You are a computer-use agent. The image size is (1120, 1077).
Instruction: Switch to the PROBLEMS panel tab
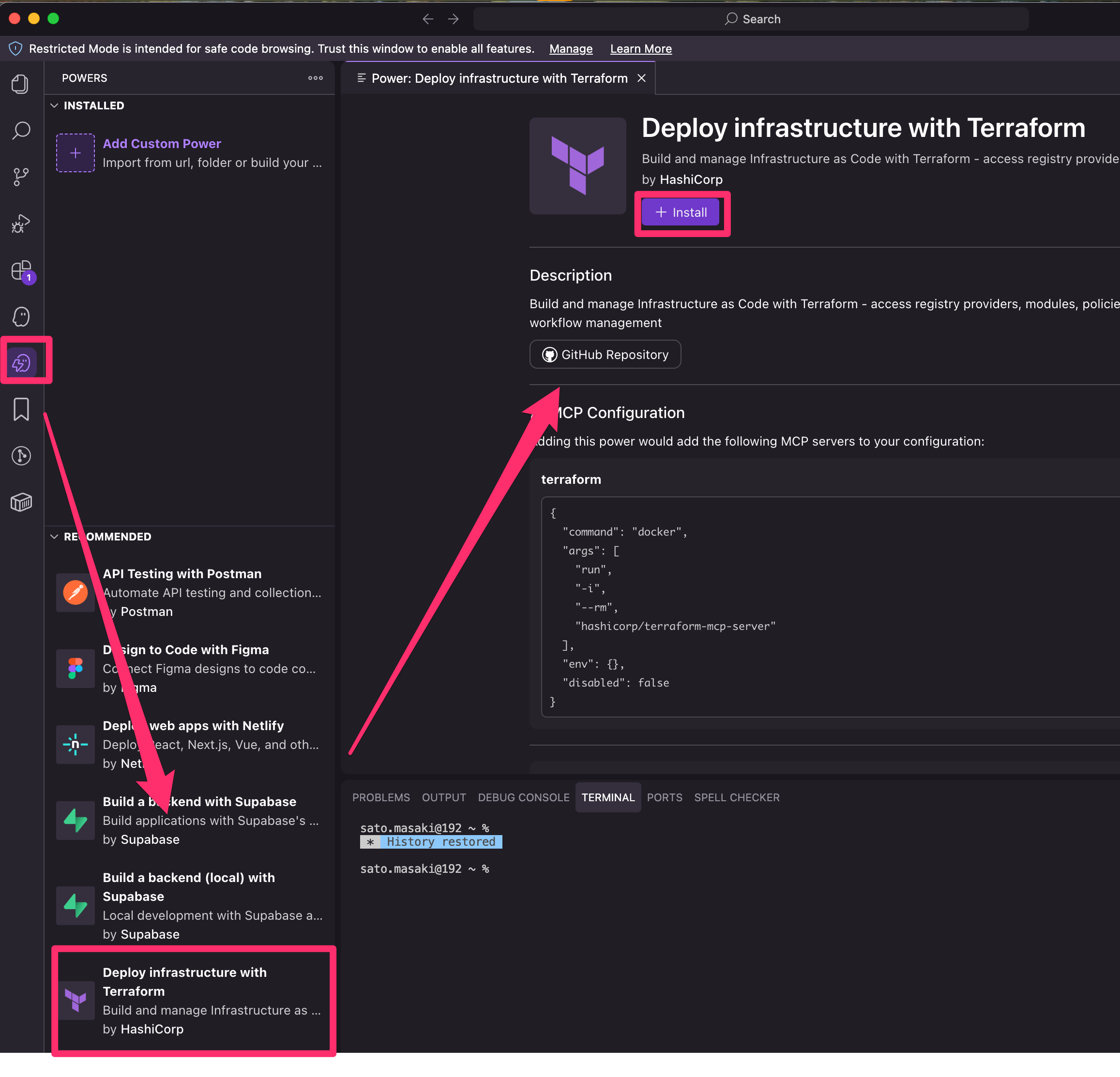380,797
